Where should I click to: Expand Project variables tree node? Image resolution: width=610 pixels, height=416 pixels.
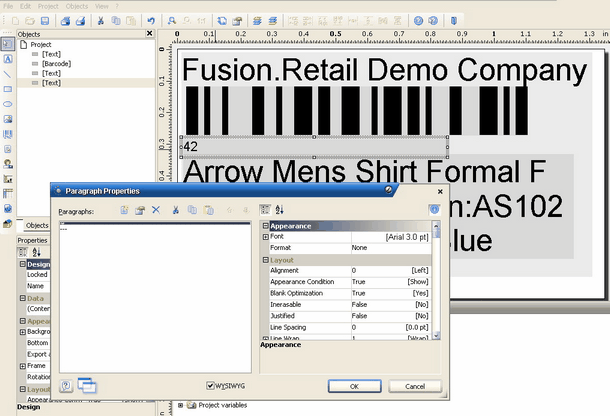[x=181, y=405]
